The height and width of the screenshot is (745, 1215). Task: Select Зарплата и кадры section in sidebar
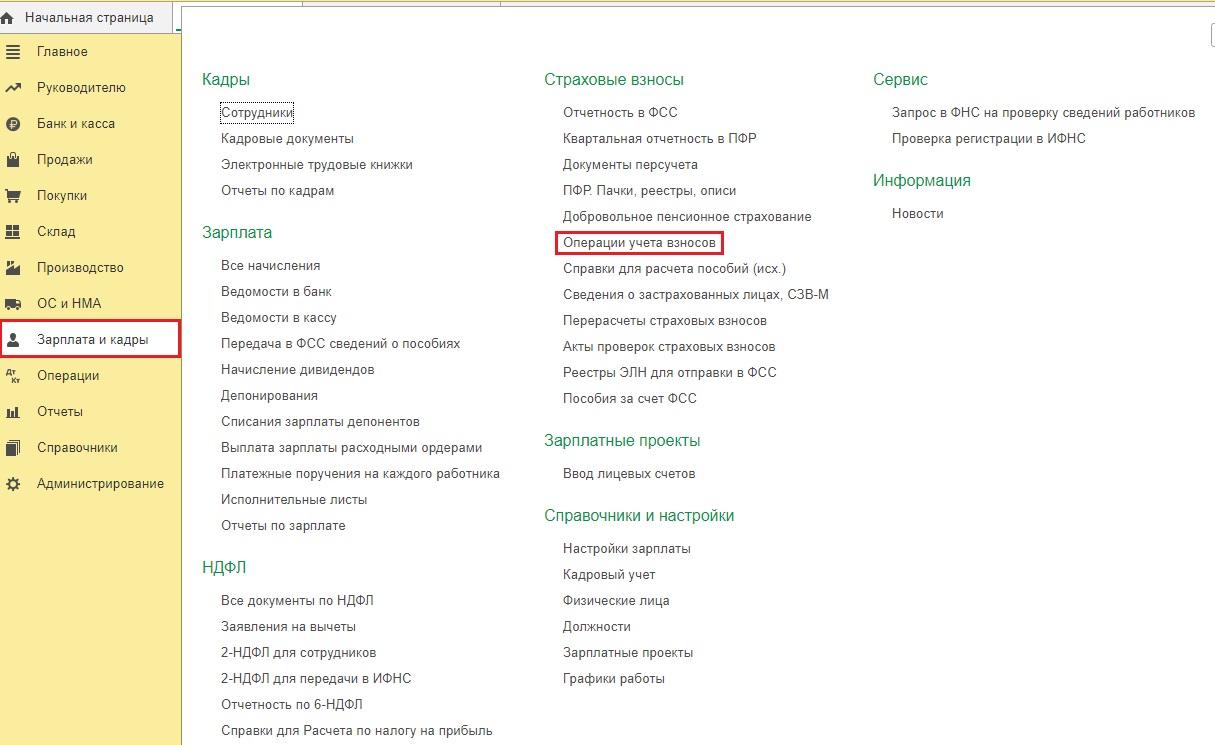92,340
